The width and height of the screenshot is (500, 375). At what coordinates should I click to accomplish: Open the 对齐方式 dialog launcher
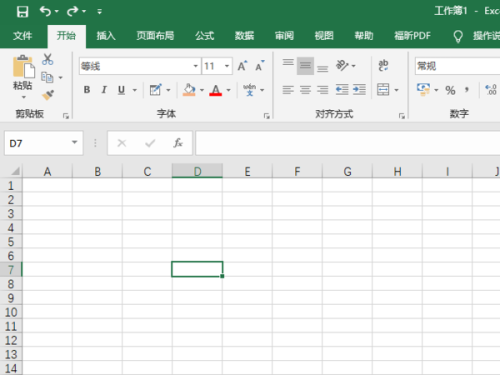tap(402, 116)
